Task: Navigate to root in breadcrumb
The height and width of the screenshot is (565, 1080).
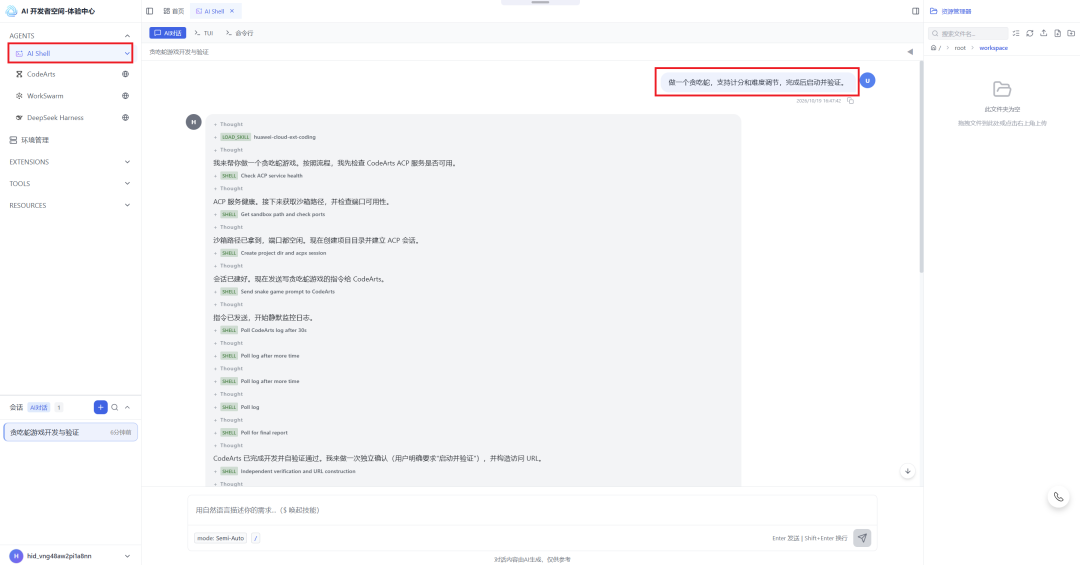Action: (x=959, y=48)
